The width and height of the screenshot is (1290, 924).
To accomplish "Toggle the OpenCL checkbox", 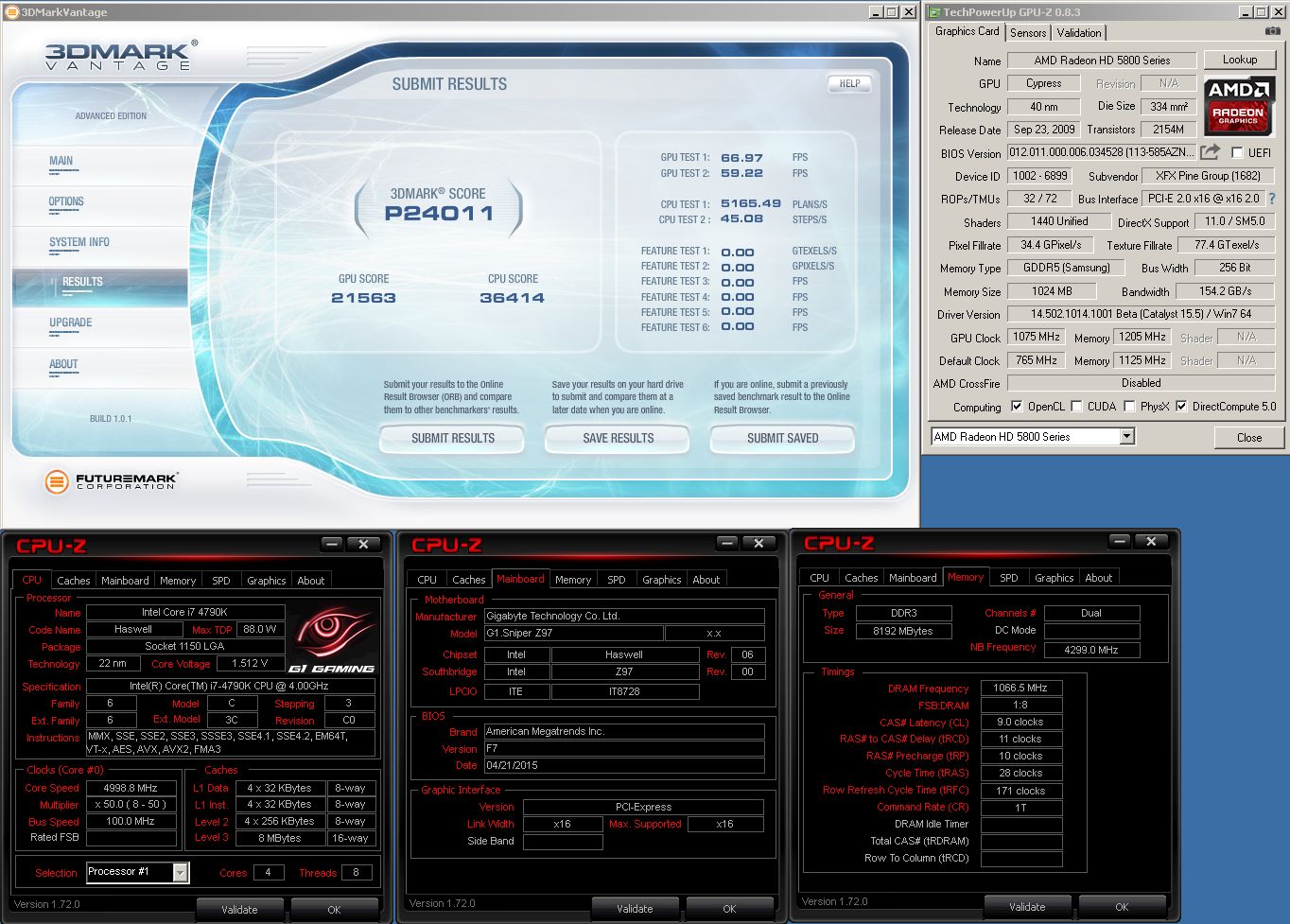I will tap(1017, 407).
